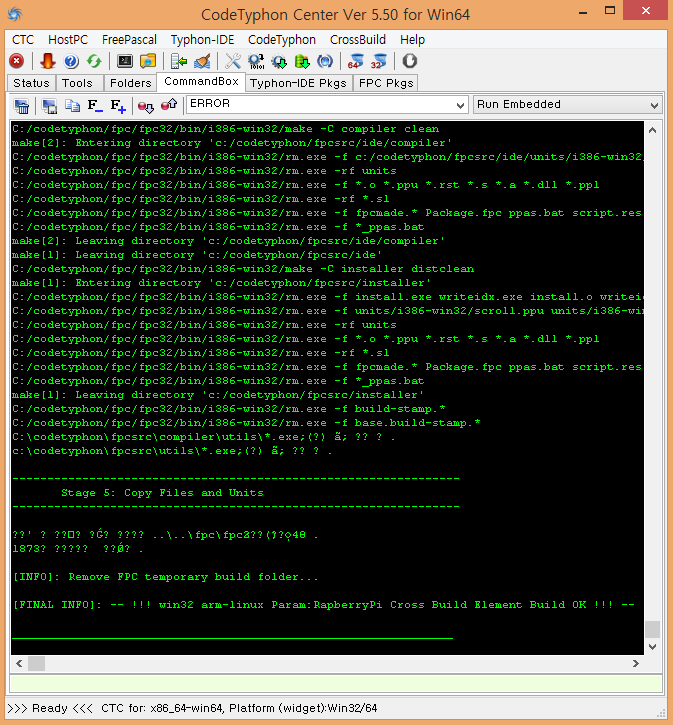Click '[INFO]: Remove FPC temporary build folder' line
Screen dimensions: 673x725
165,577
